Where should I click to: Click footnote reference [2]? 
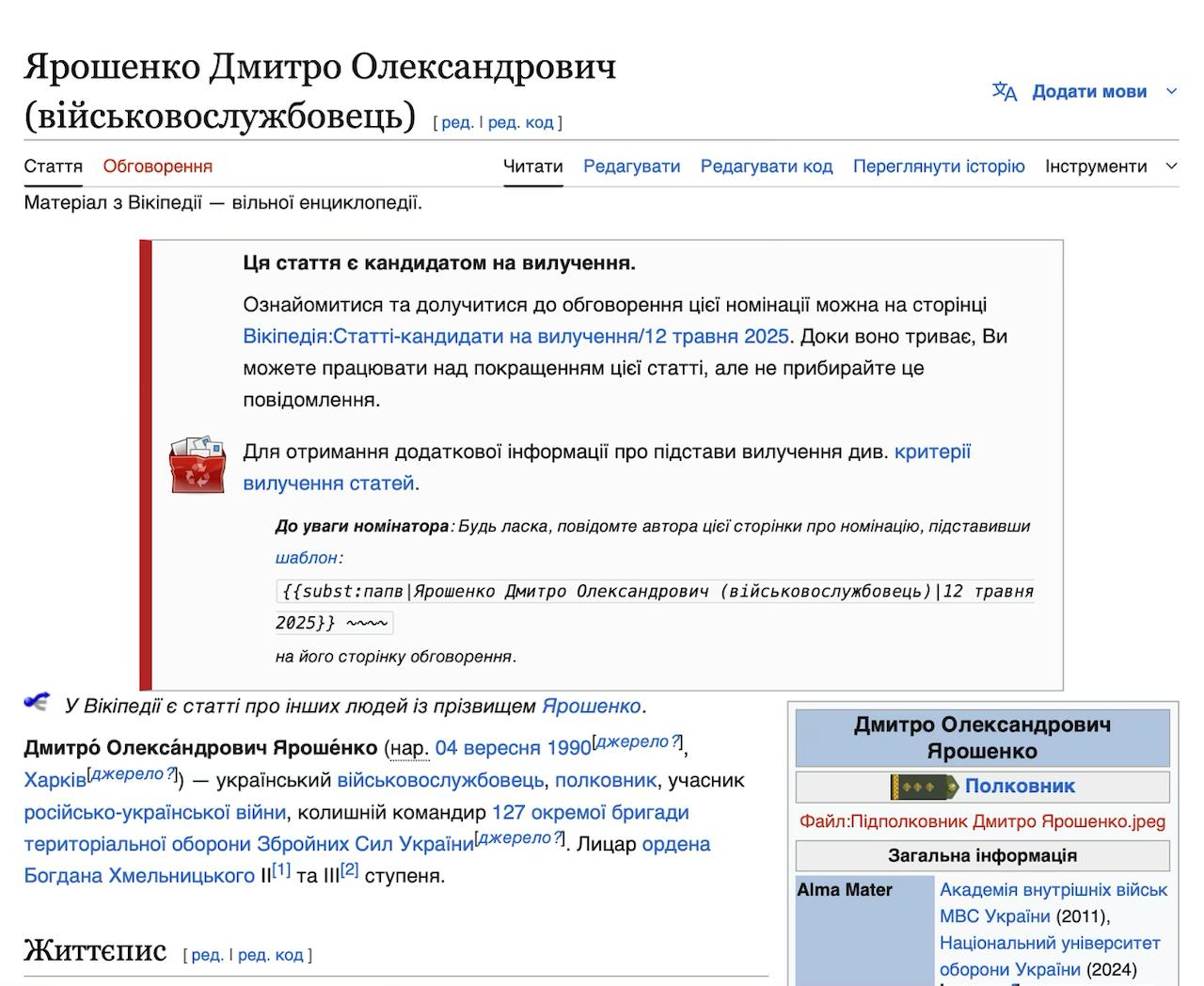[349, 870]
